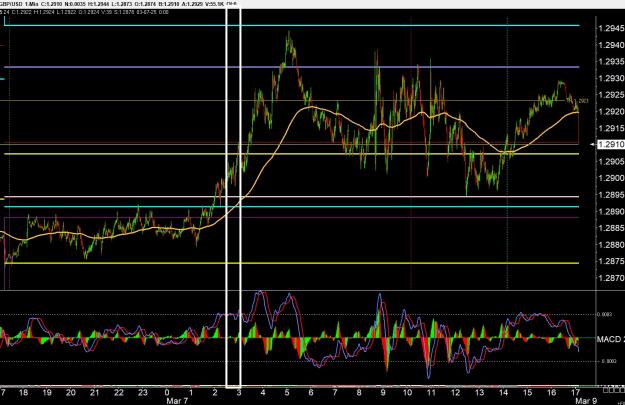The image size is (625, 405).
Task: Click hour 23 on the time axis
Action: (x=143, y=392)
